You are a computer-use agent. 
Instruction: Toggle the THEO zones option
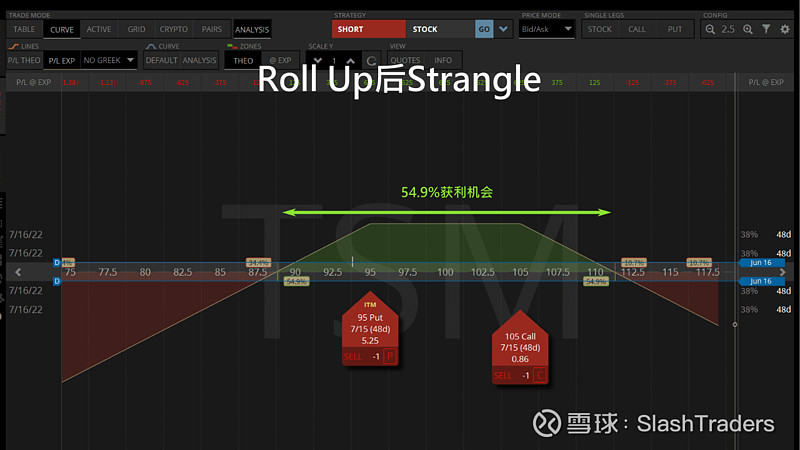coord(243,60)
